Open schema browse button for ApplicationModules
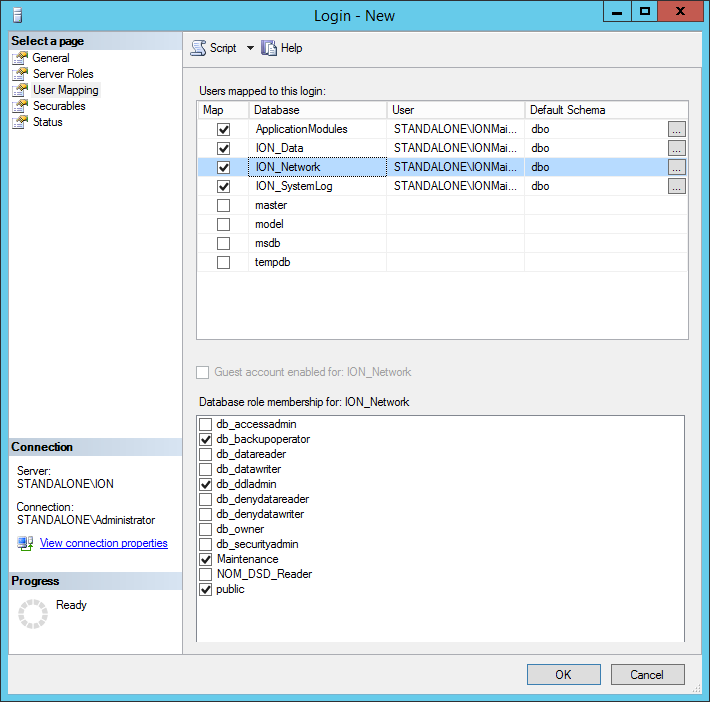The image size is (710, 702). (x=676, y=129)
